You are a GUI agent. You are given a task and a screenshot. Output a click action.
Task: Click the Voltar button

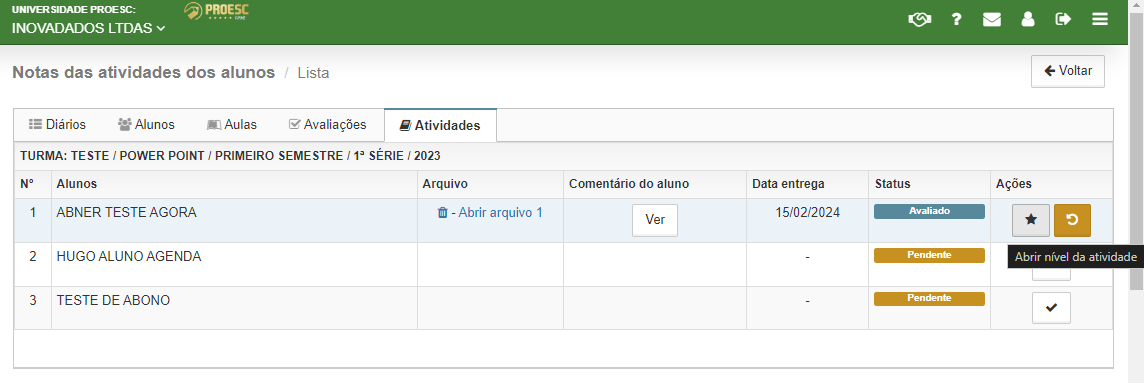[1067, 71]
